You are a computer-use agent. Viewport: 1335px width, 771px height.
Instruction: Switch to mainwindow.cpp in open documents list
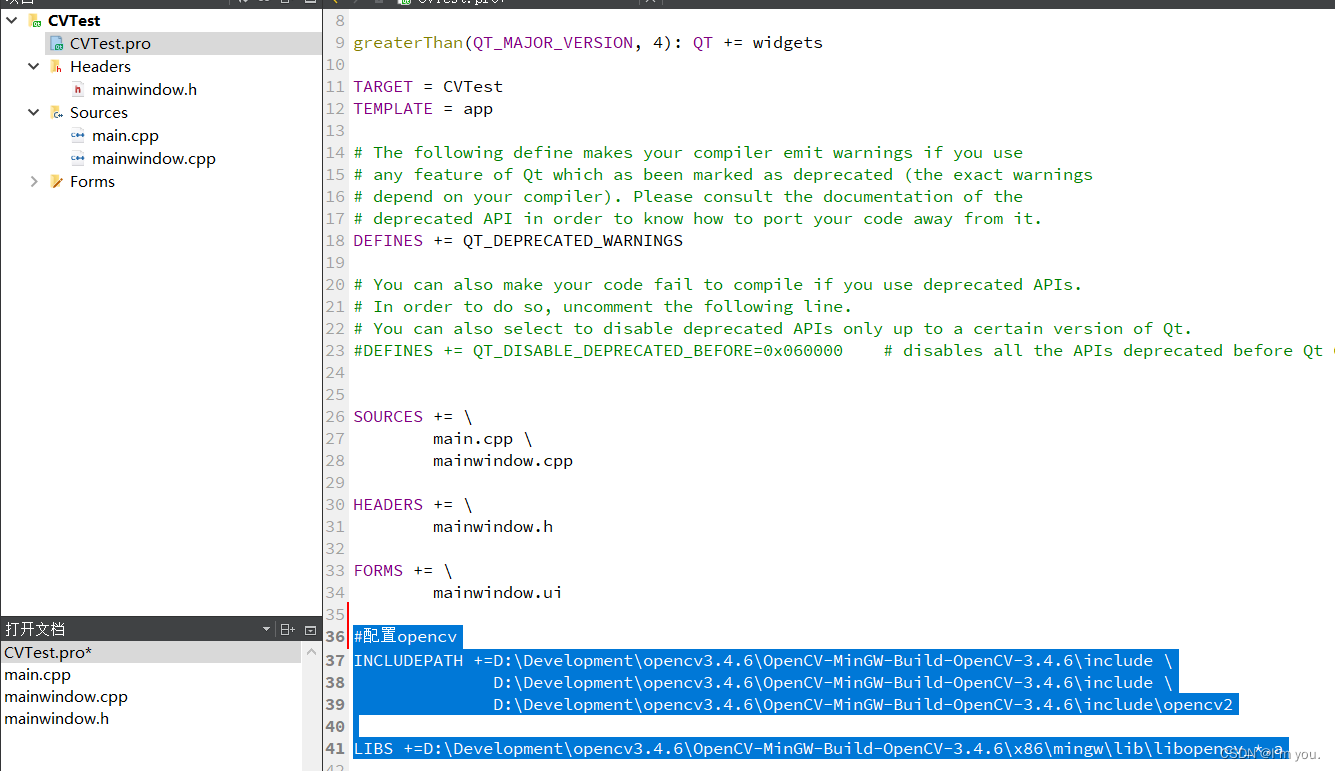66,697
